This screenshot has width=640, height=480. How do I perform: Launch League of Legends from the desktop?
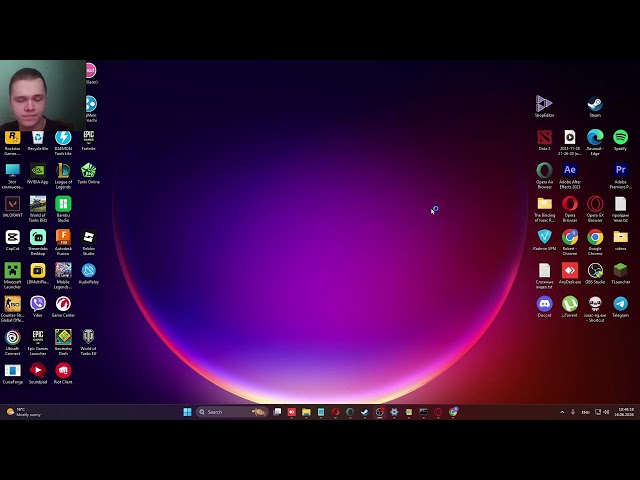(x=63, y=176)
